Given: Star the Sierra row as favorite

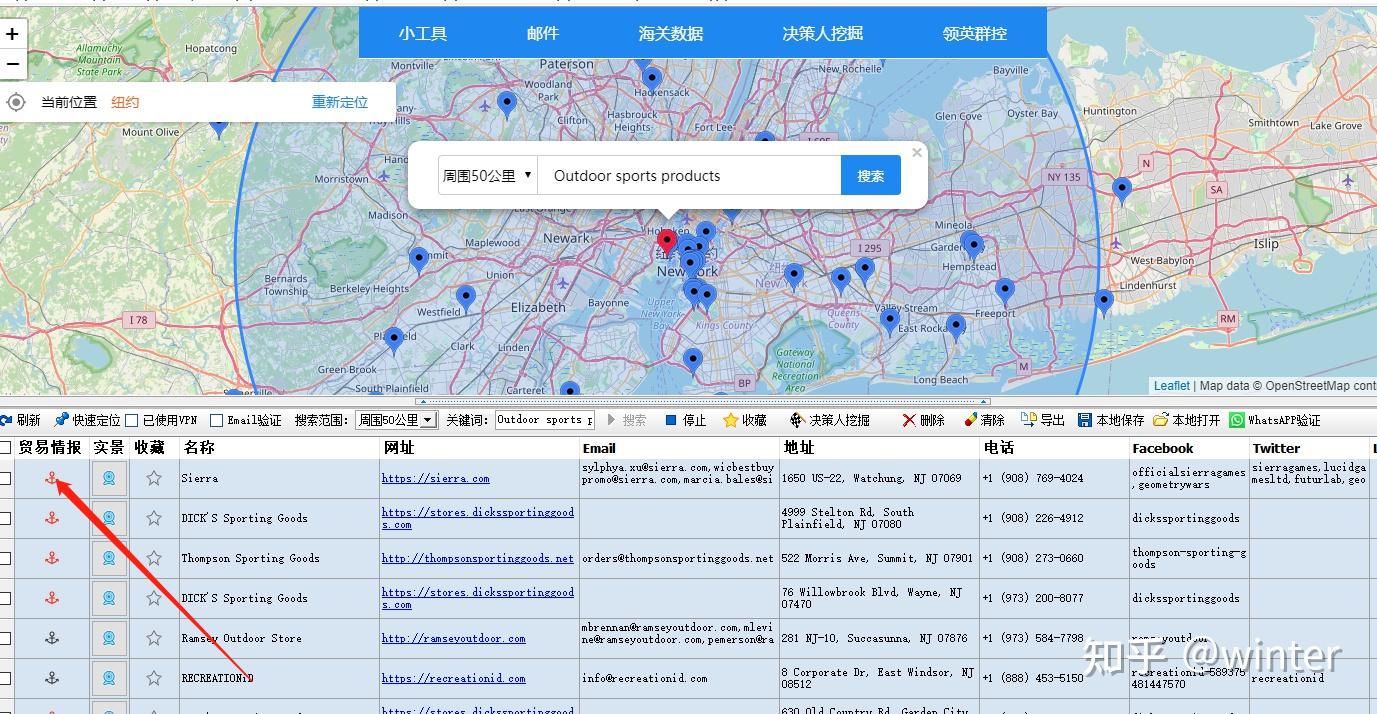Looking at the screenshot, I should 154,478.
